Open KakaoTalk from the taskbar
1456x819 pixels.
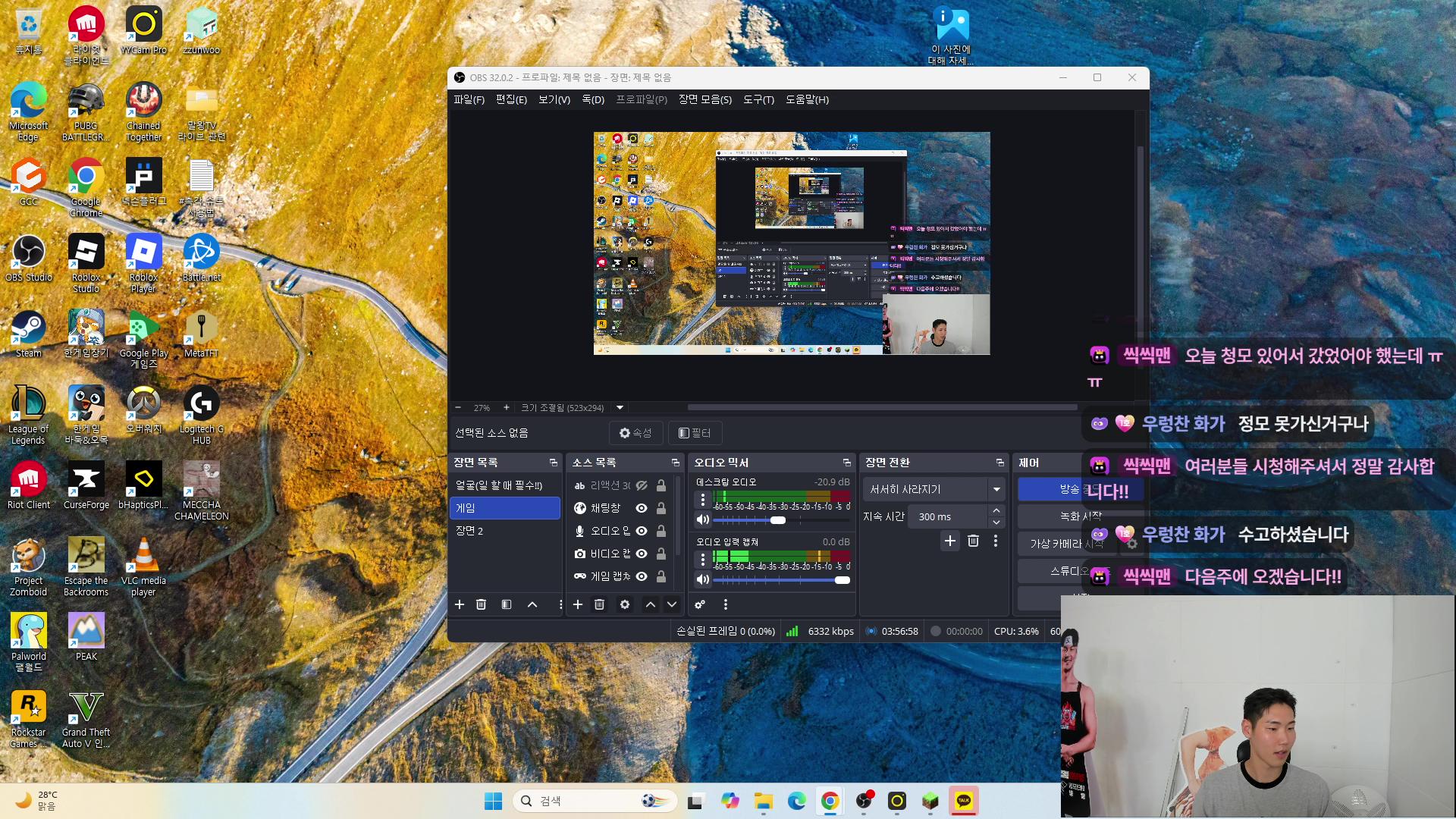964,801
